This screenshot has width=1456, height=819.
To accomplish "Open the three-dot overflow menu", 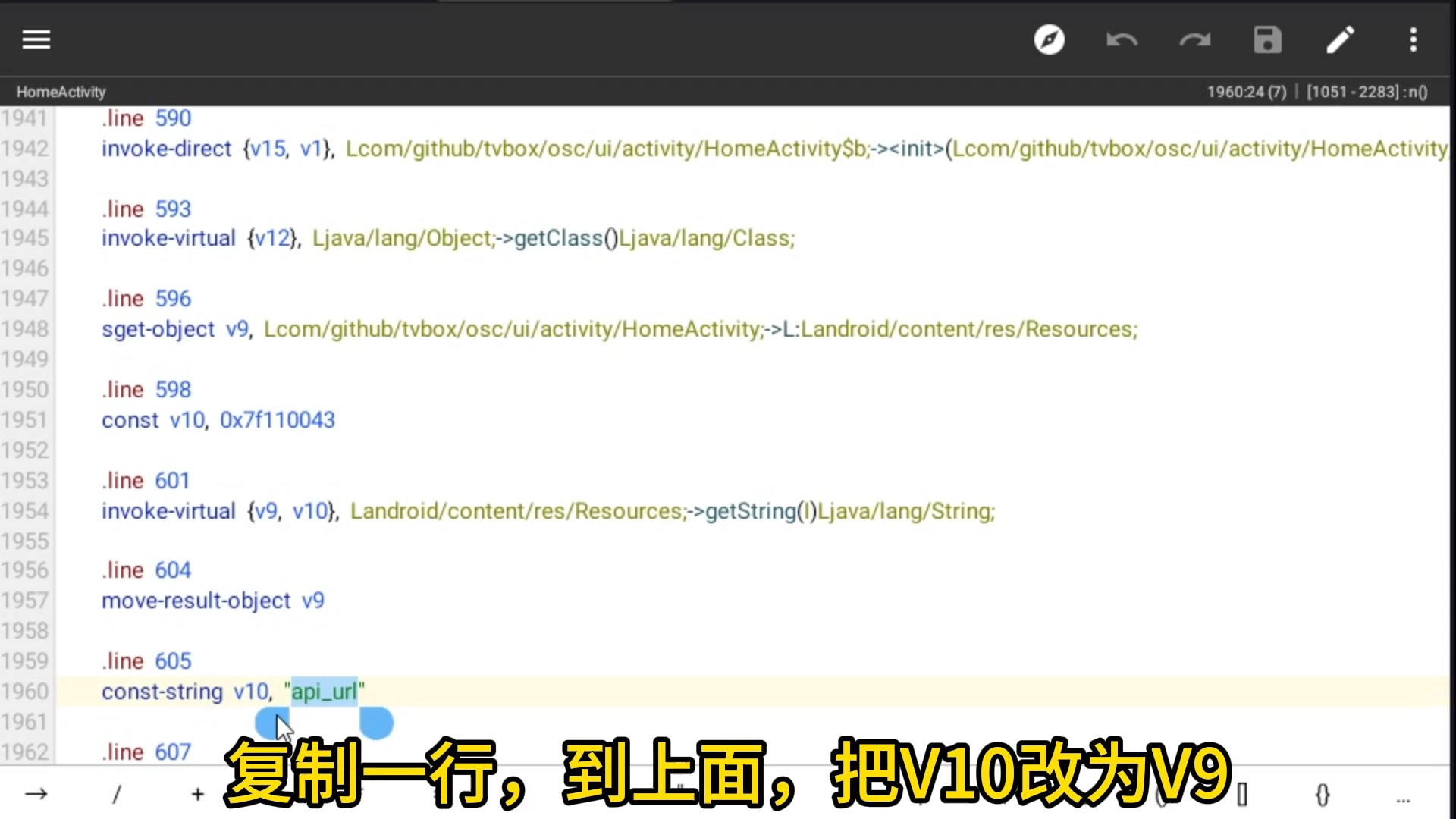I will pos(1414,39).
